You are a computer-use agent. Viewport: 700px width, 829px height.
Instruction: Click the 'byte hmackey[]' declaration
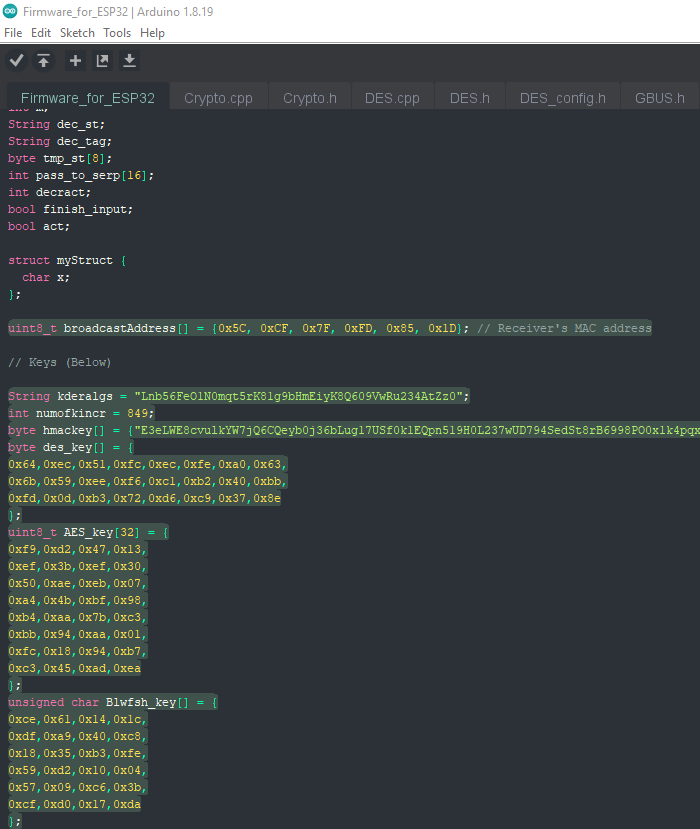354,430
